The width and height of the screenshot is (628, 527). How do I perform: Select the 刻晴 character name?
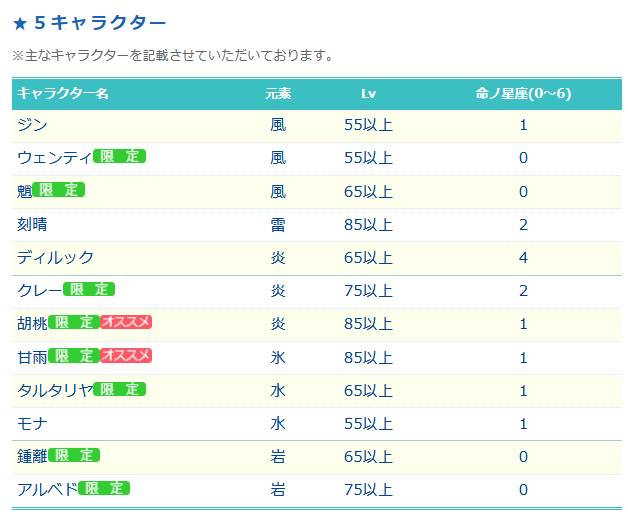32,224
